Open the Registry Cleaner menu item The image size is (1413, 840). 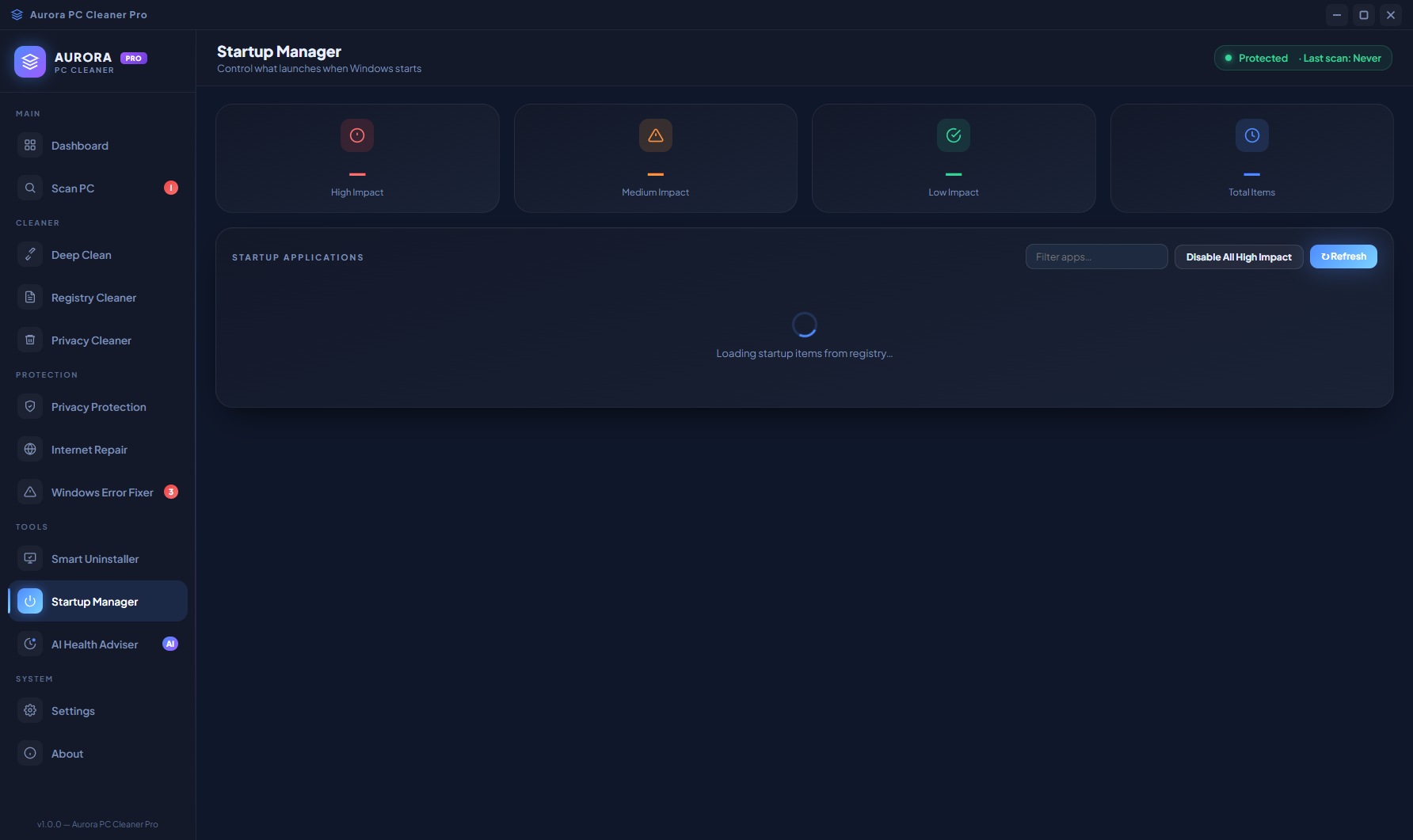98,297
